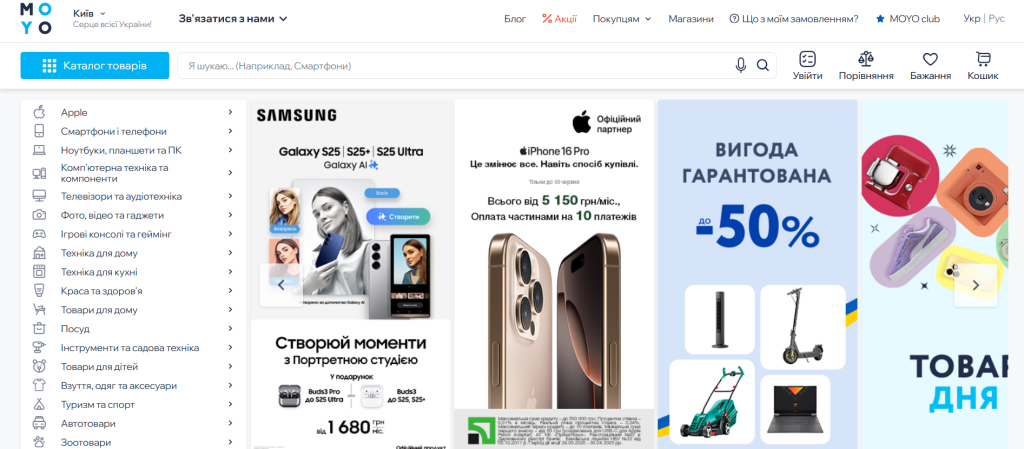Click the Увійти login icon
Viewport: 1024px width, 449px height.
click(808, 66)
